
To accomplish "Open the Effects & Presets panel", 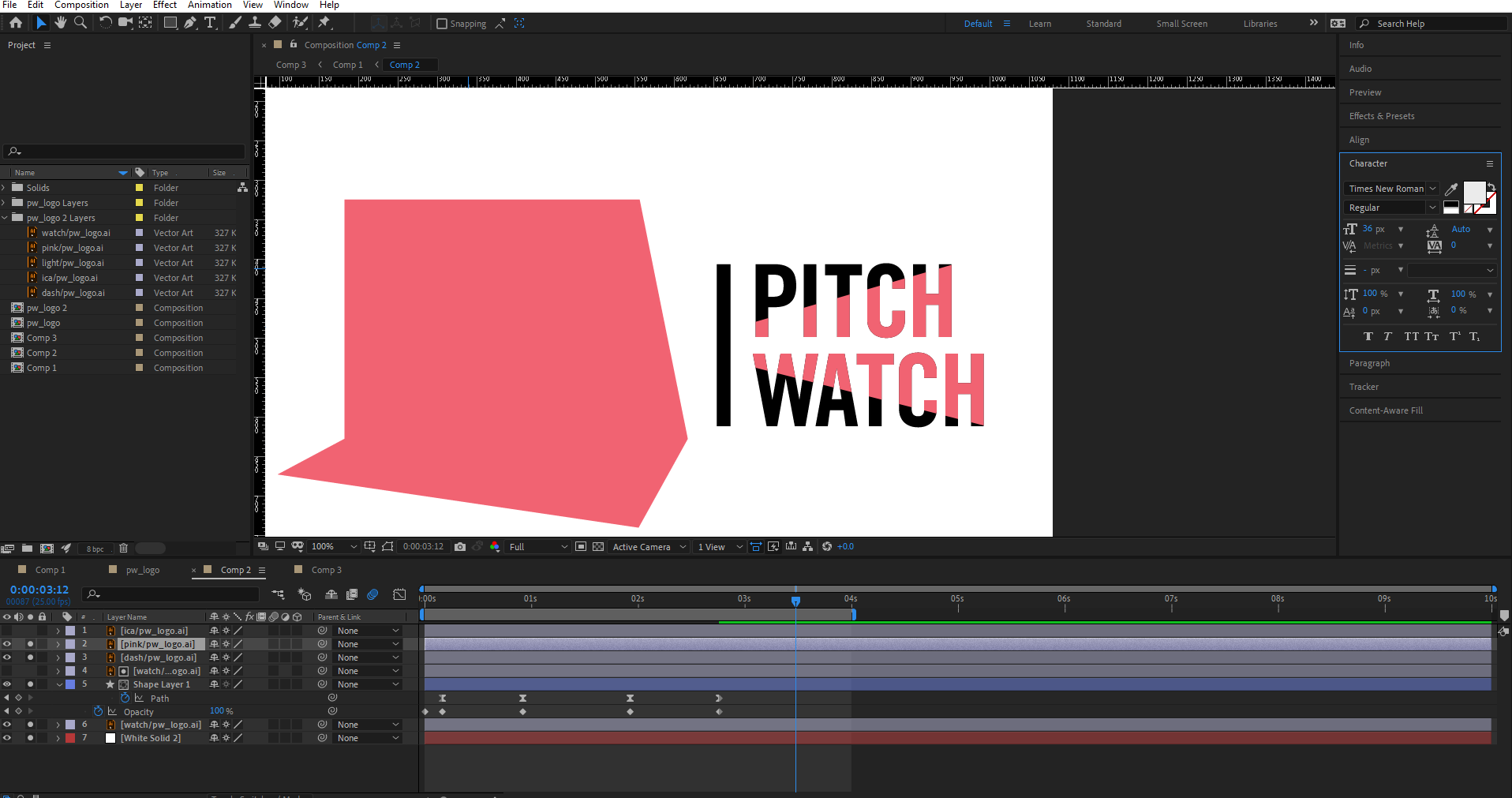I will tap(1381, 115).
